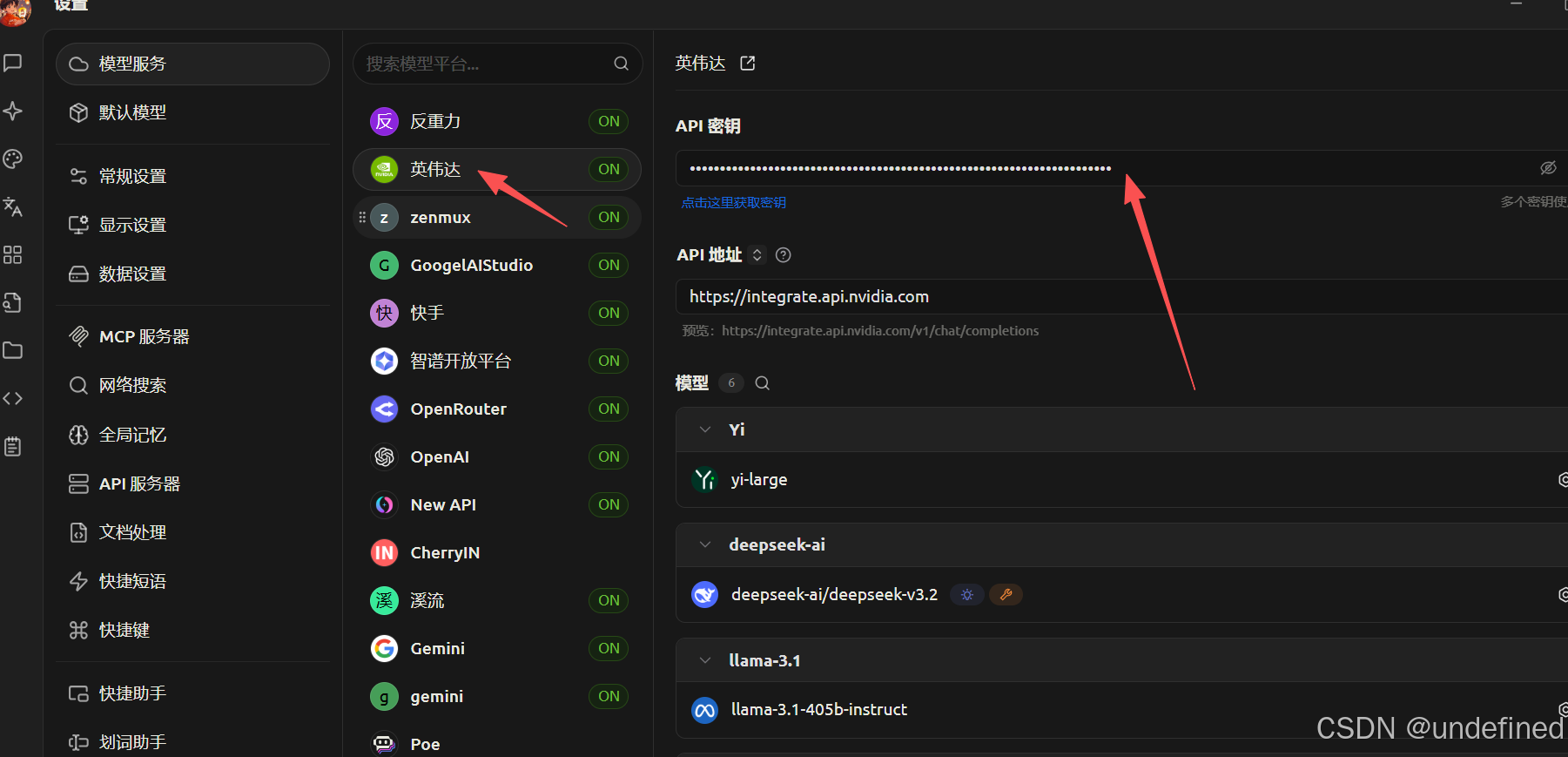Open 网络搜索 settings section

click(192, 385)
